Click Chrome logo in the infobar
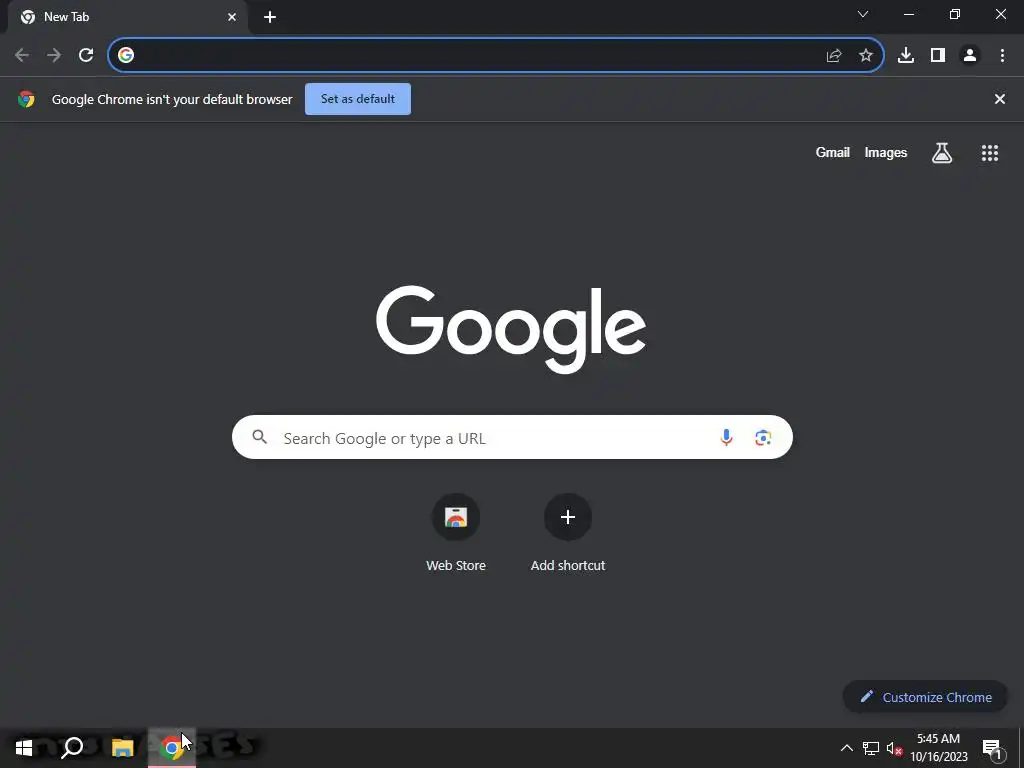Image resolution: width=1024 pixels, height=768 pixels. 26,99
